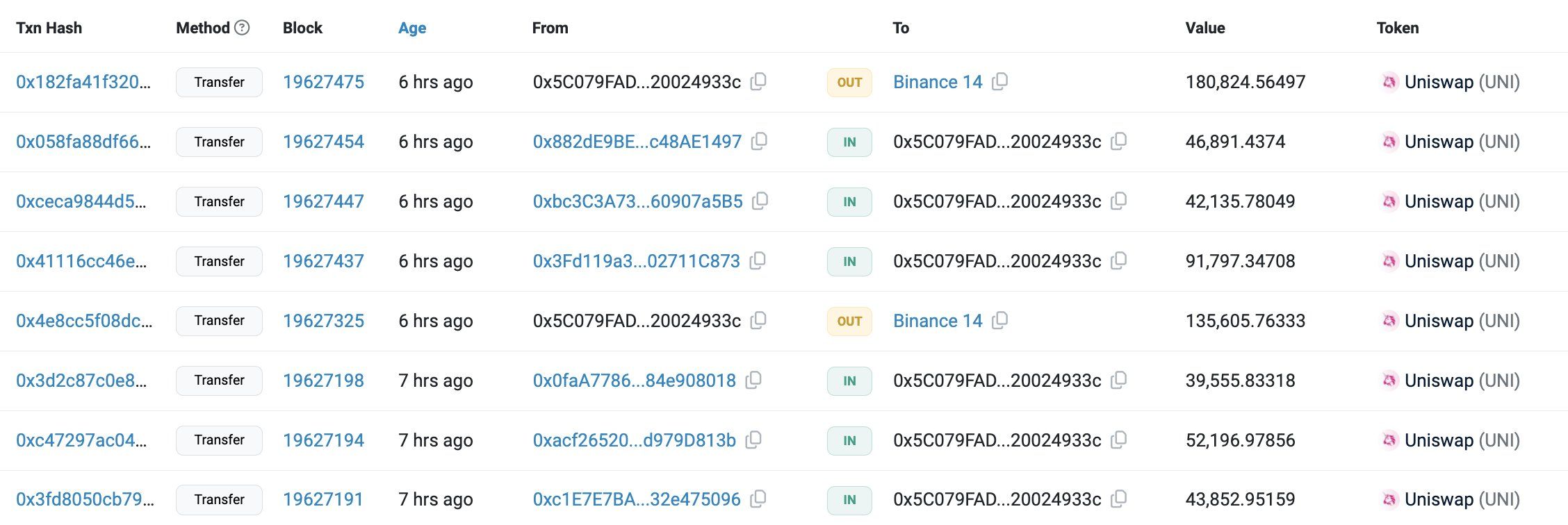1568x525 pixels.
Task: Toggle the Age column format
Action: coord(412,28)
